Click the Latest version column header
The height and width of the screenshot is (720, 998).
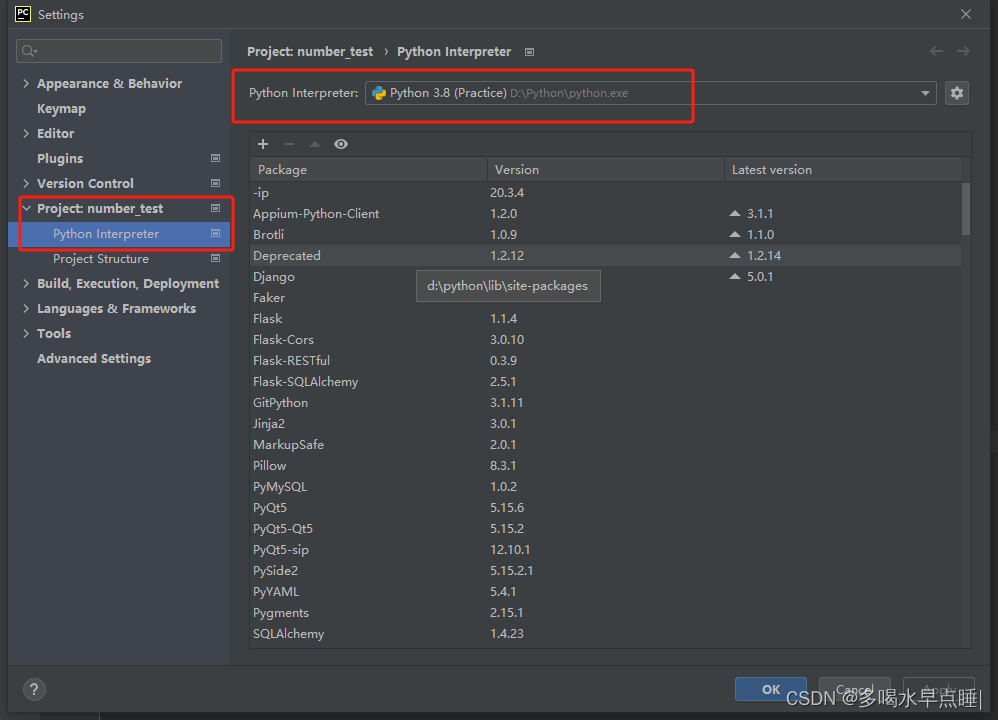(843, 169)
